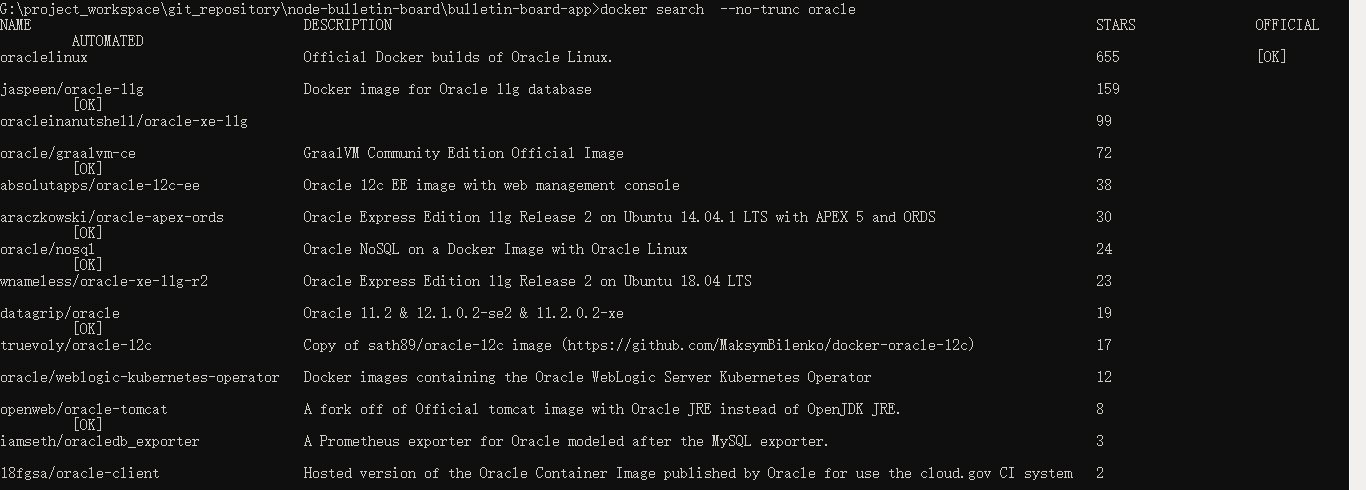This screenshot has height=490, width=1366.
Task: Click the datagrip/oracle image name
Action: [60, 313]
